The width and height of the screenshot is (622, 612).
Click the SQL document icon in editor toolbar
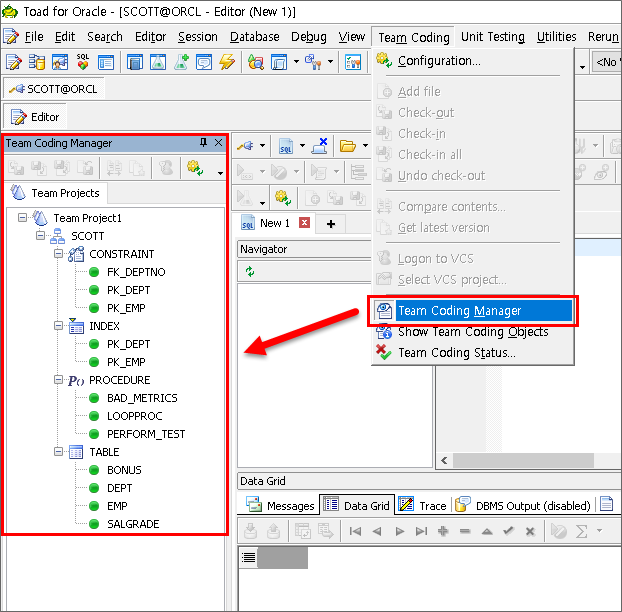[x=286, y=146]
